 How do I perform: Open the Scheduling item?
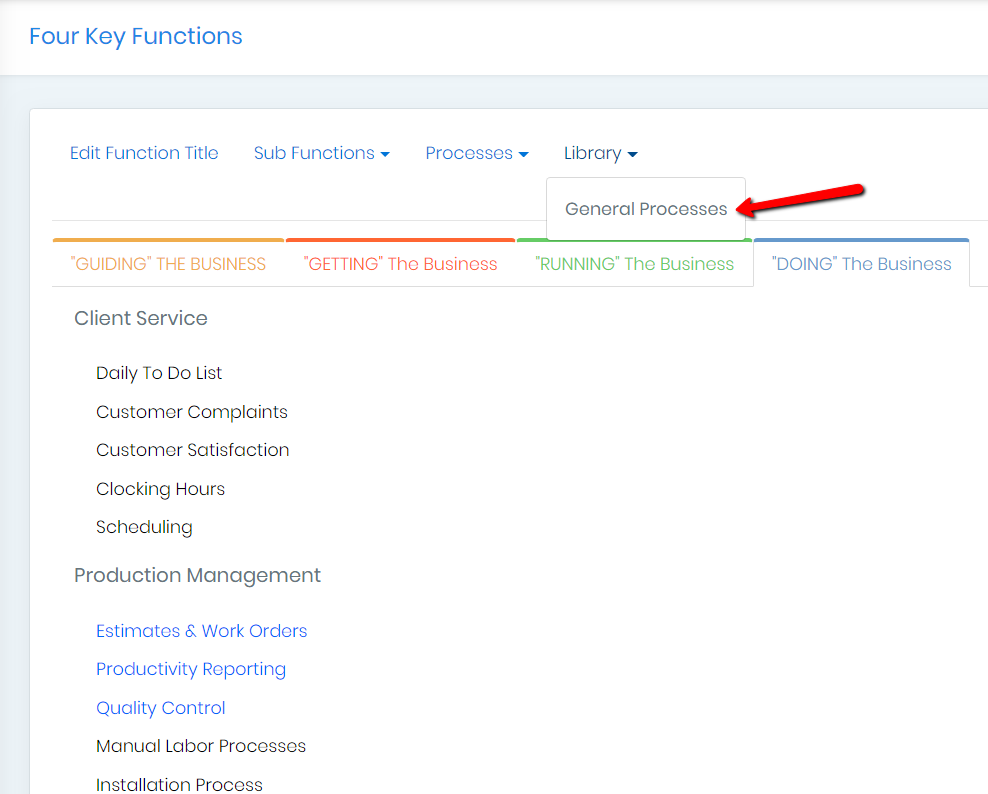click(x=144, y=527)
